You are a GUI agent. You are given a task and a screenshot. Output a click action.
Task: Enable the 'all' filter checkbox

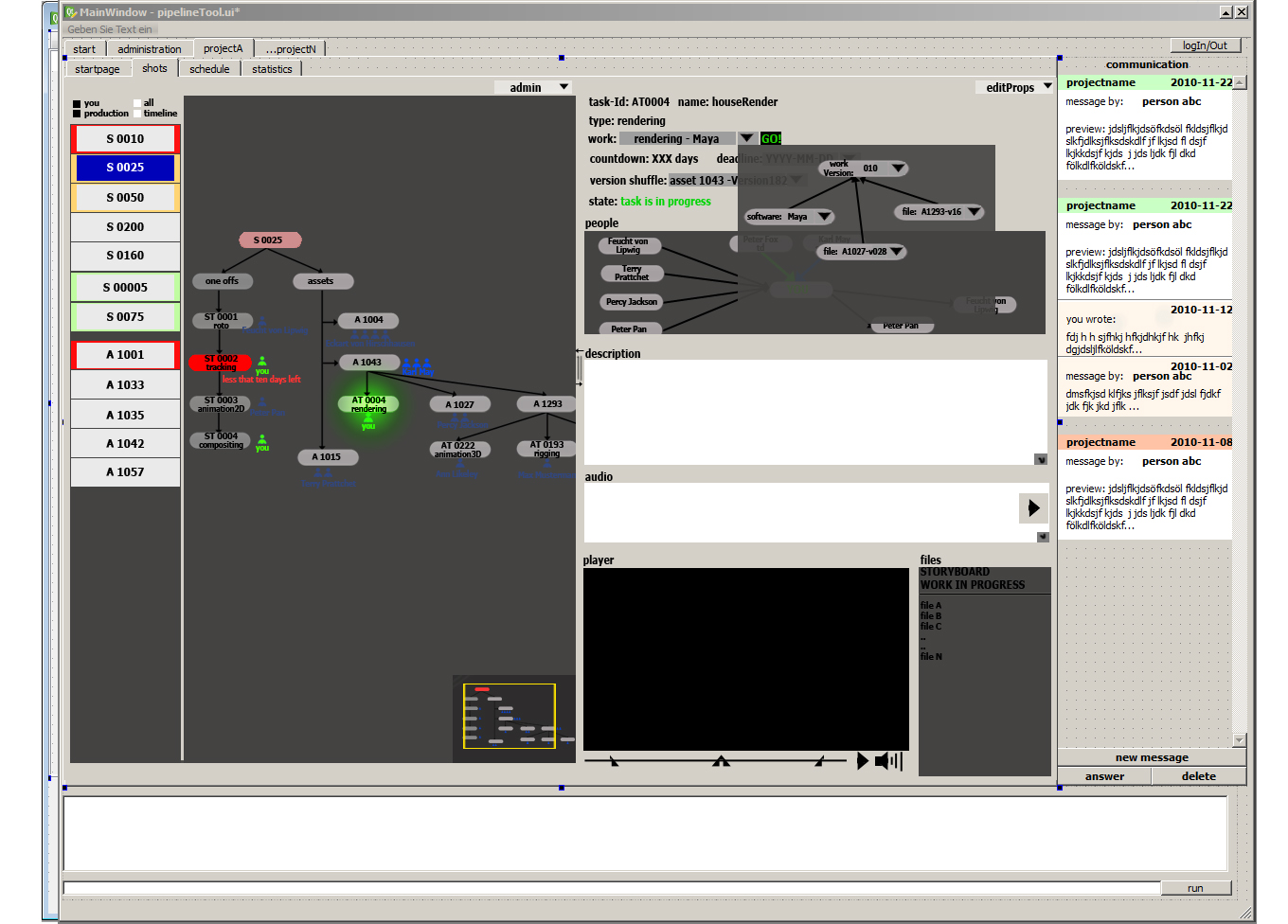[x=137, y=103]
